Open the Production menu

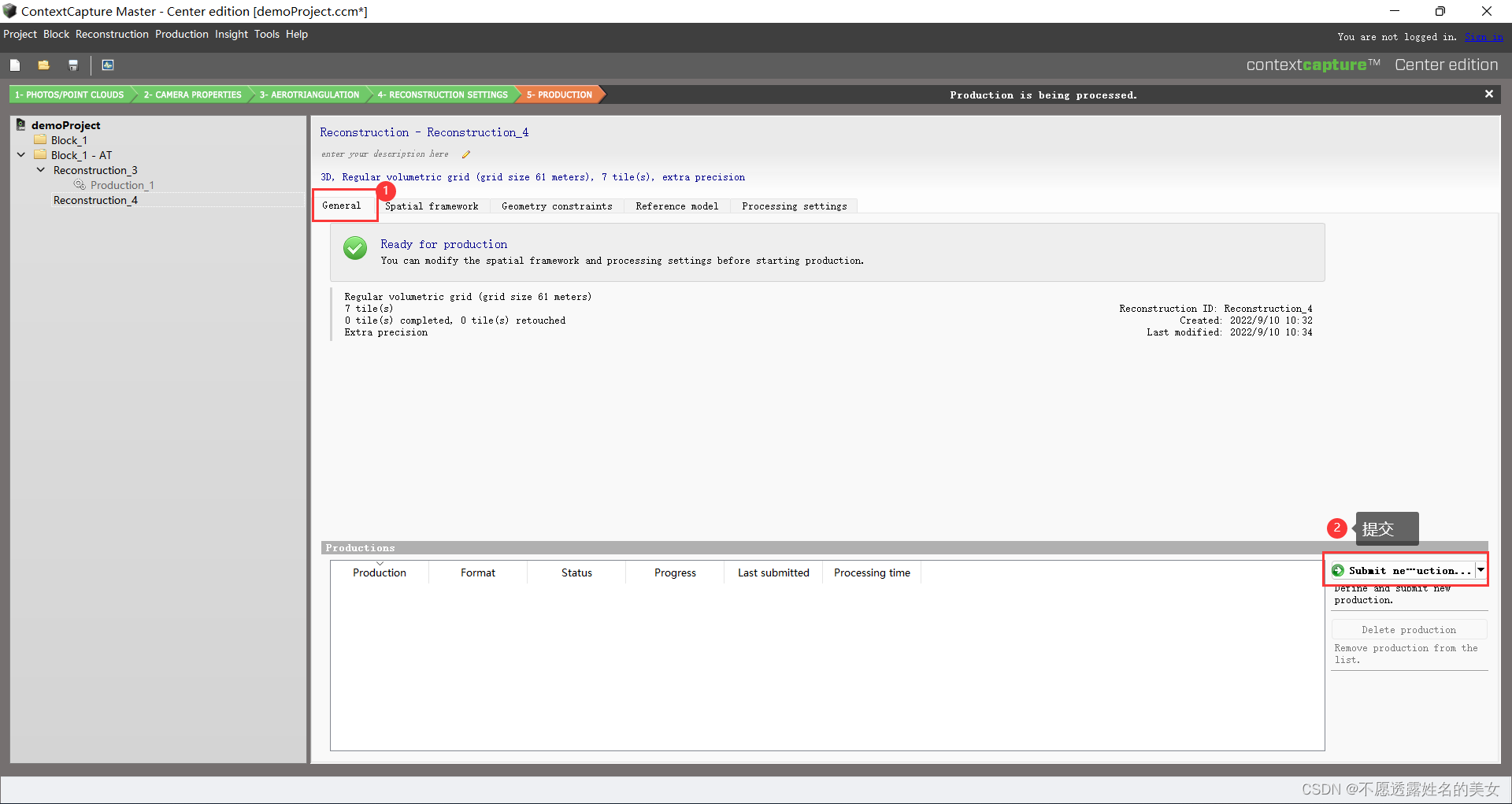tap(182, 34)
